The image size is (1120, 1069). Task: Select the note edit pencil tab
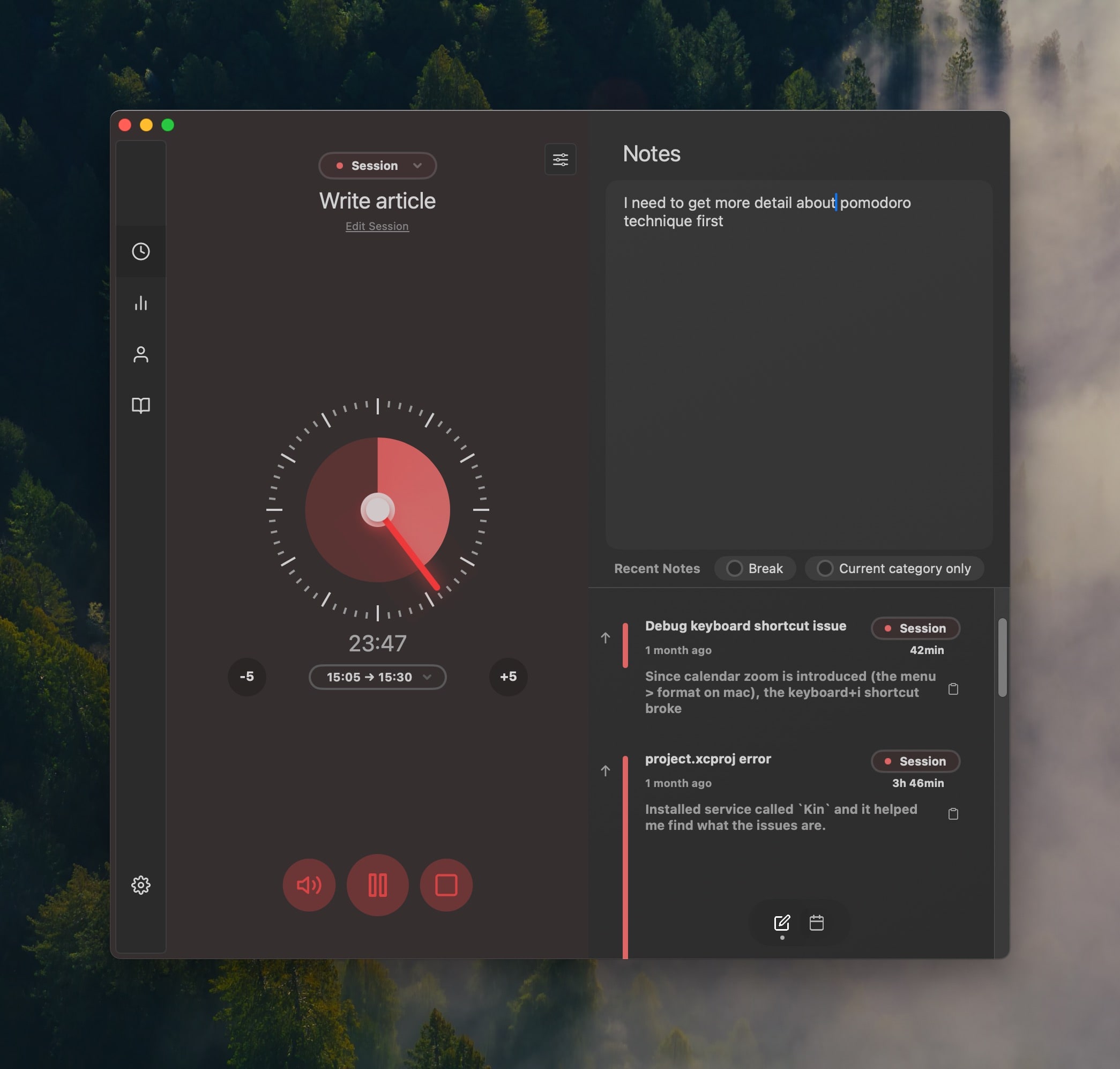coord(782,923)
